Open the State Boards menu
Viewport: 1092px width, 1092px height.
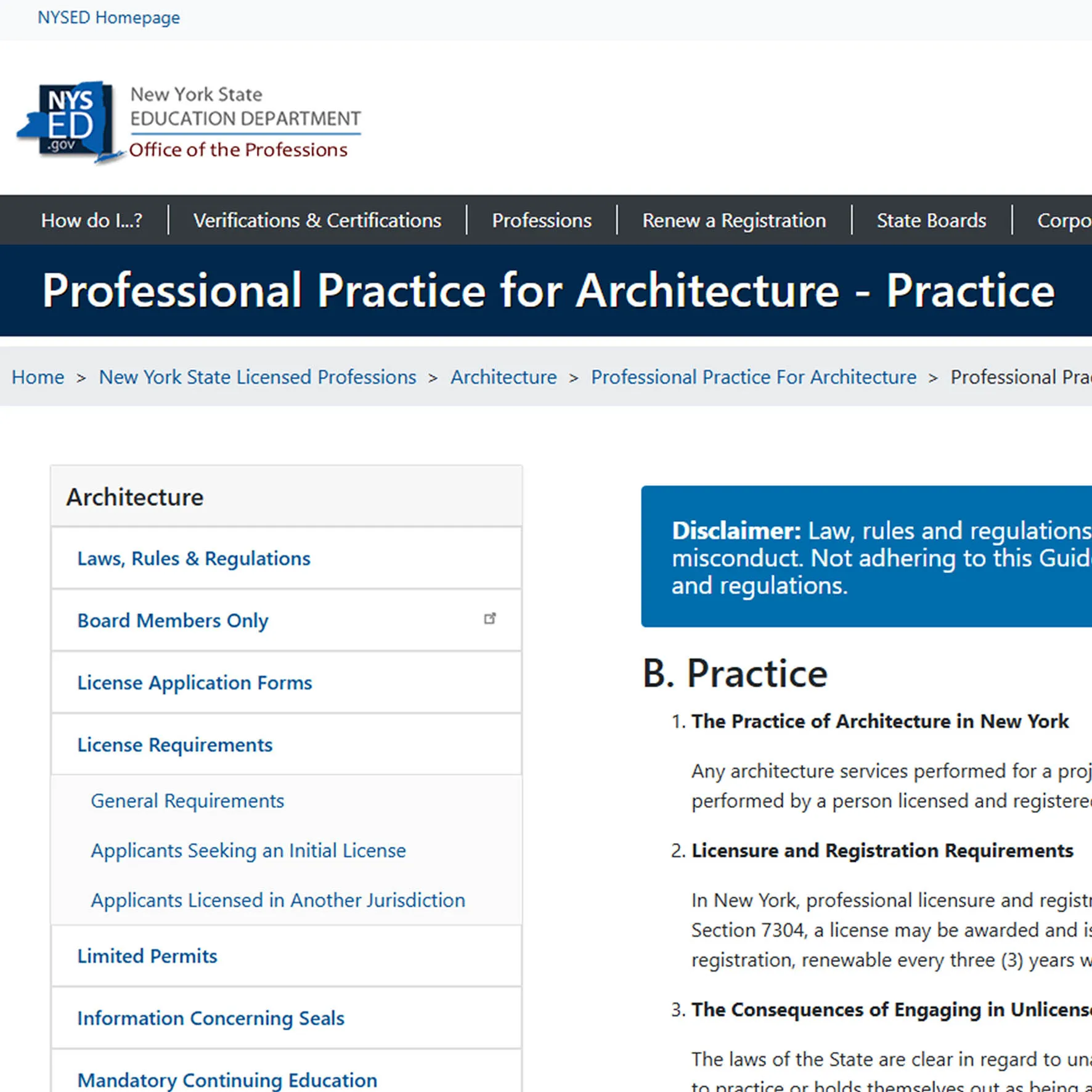coord(931,221)
